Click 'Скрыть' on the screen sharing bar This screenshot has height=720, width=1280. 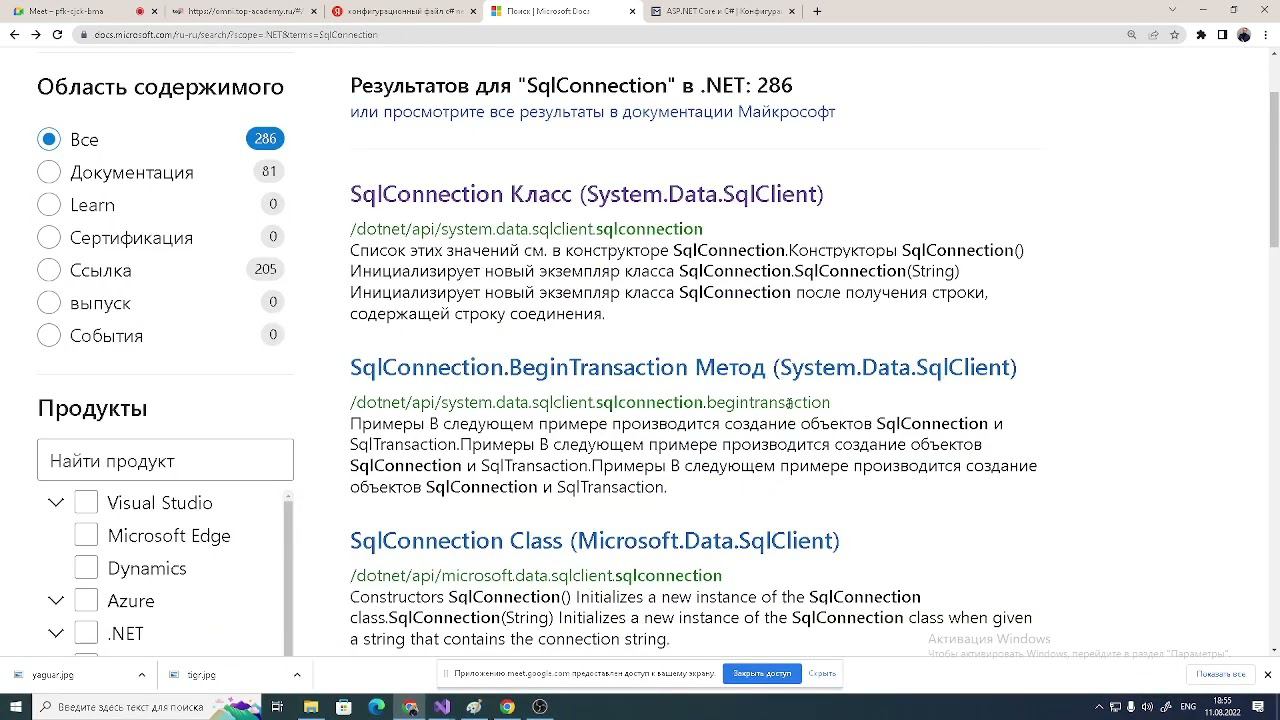[822, 673]
